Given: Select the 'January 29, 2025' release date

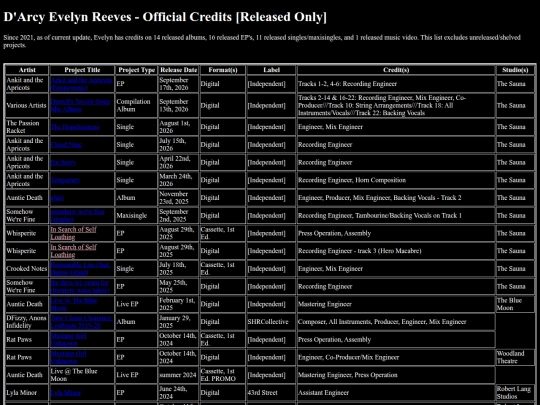Looking at the screenshot, I should (178, 322).
